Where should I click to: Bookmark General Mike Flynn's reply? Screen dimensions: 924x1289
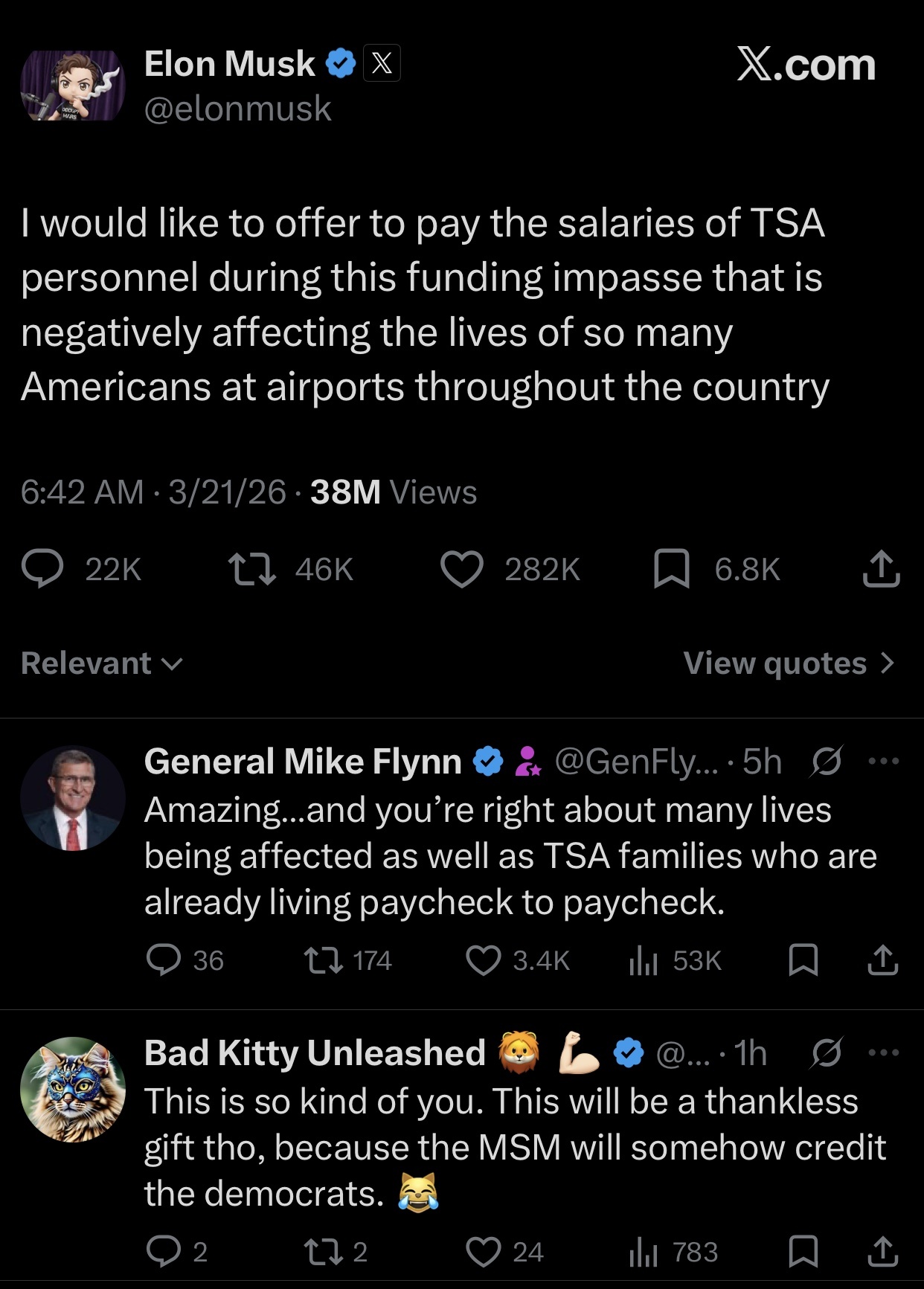point(803,960)
